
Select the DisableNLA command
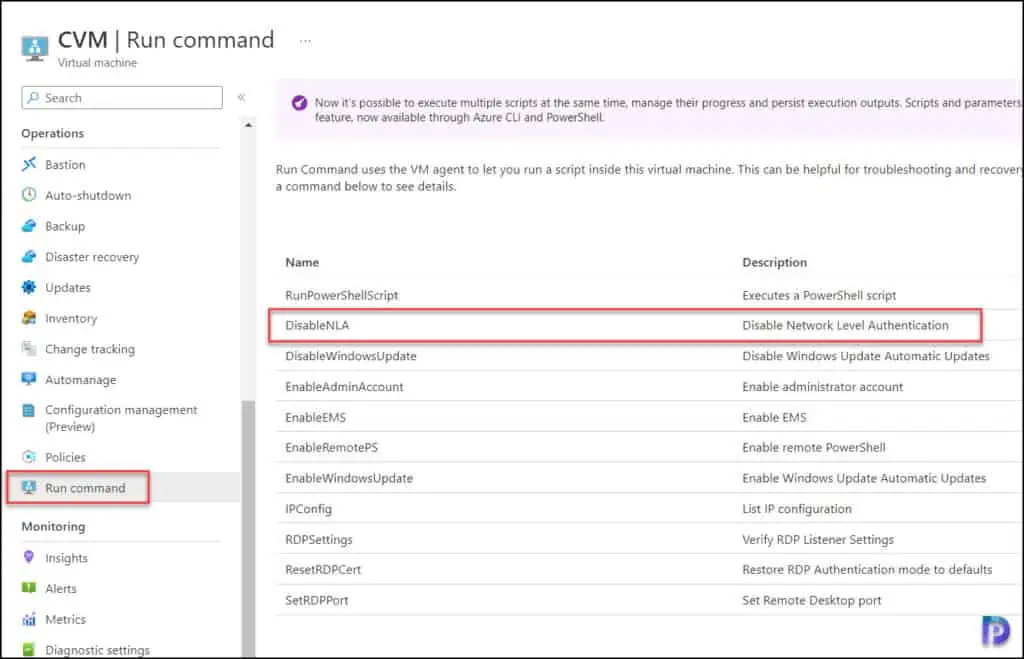317,325
